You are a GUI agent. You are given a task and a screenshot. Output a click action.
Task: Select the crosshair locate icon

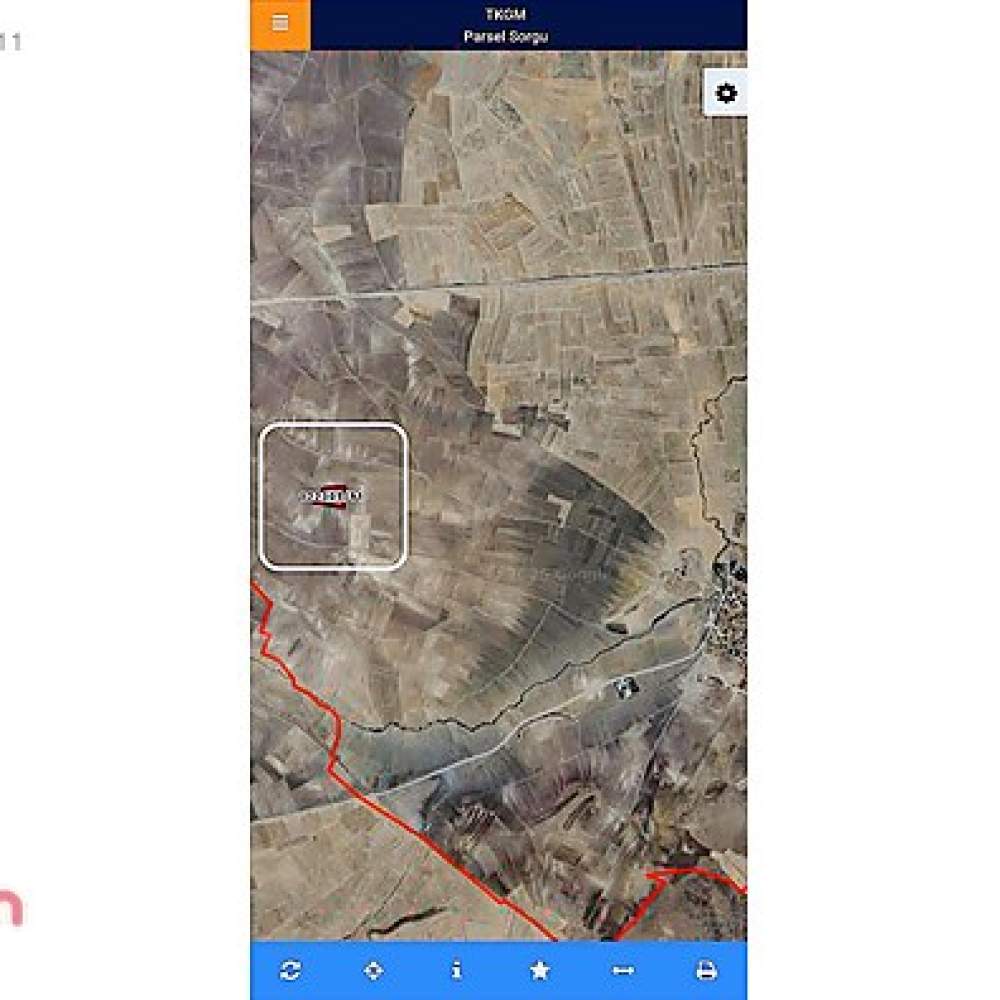[373, 971]
